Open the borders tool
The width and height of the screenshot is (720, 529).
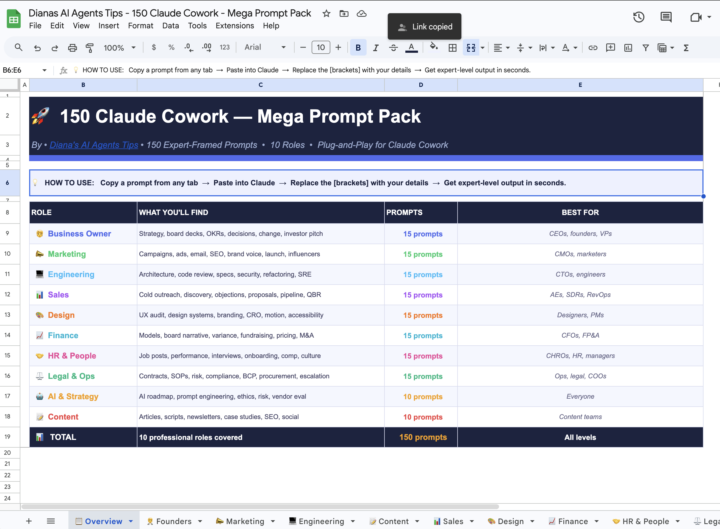(x=452, y=48)
